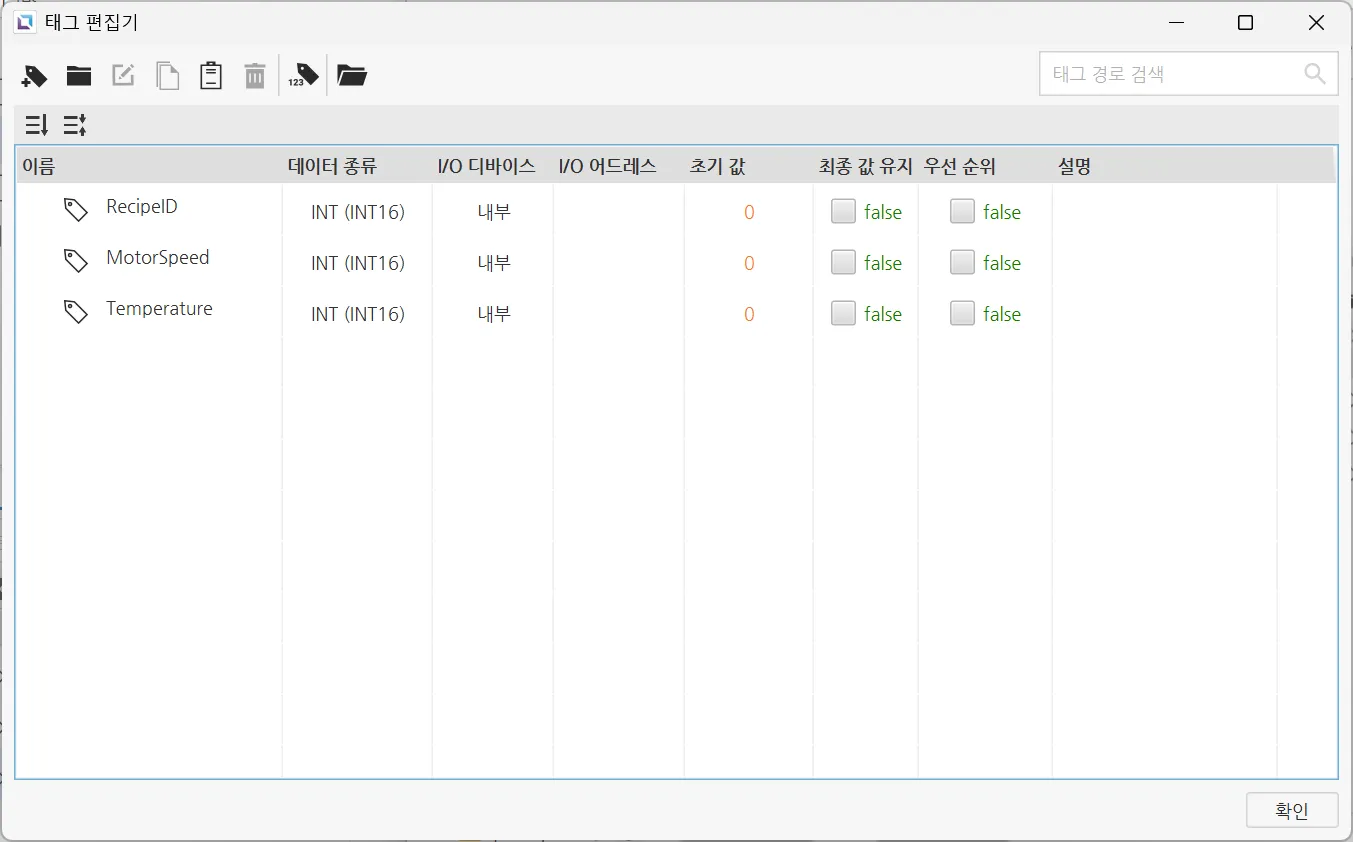The height and width of the screenshot is (842, 1353).
Task: Click the search magnifier icon
Action: pos(1315,74)
